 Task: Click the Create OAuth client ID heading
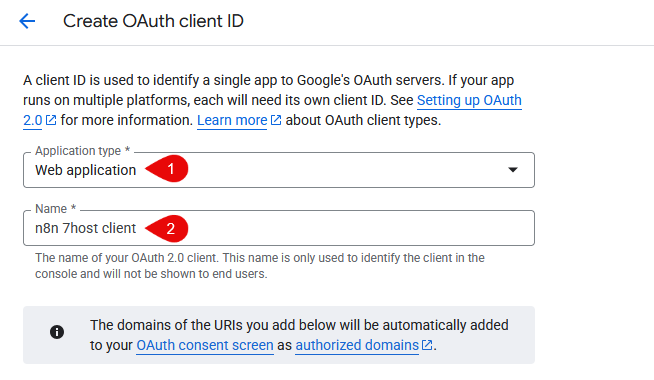click(x=153, y=21)
